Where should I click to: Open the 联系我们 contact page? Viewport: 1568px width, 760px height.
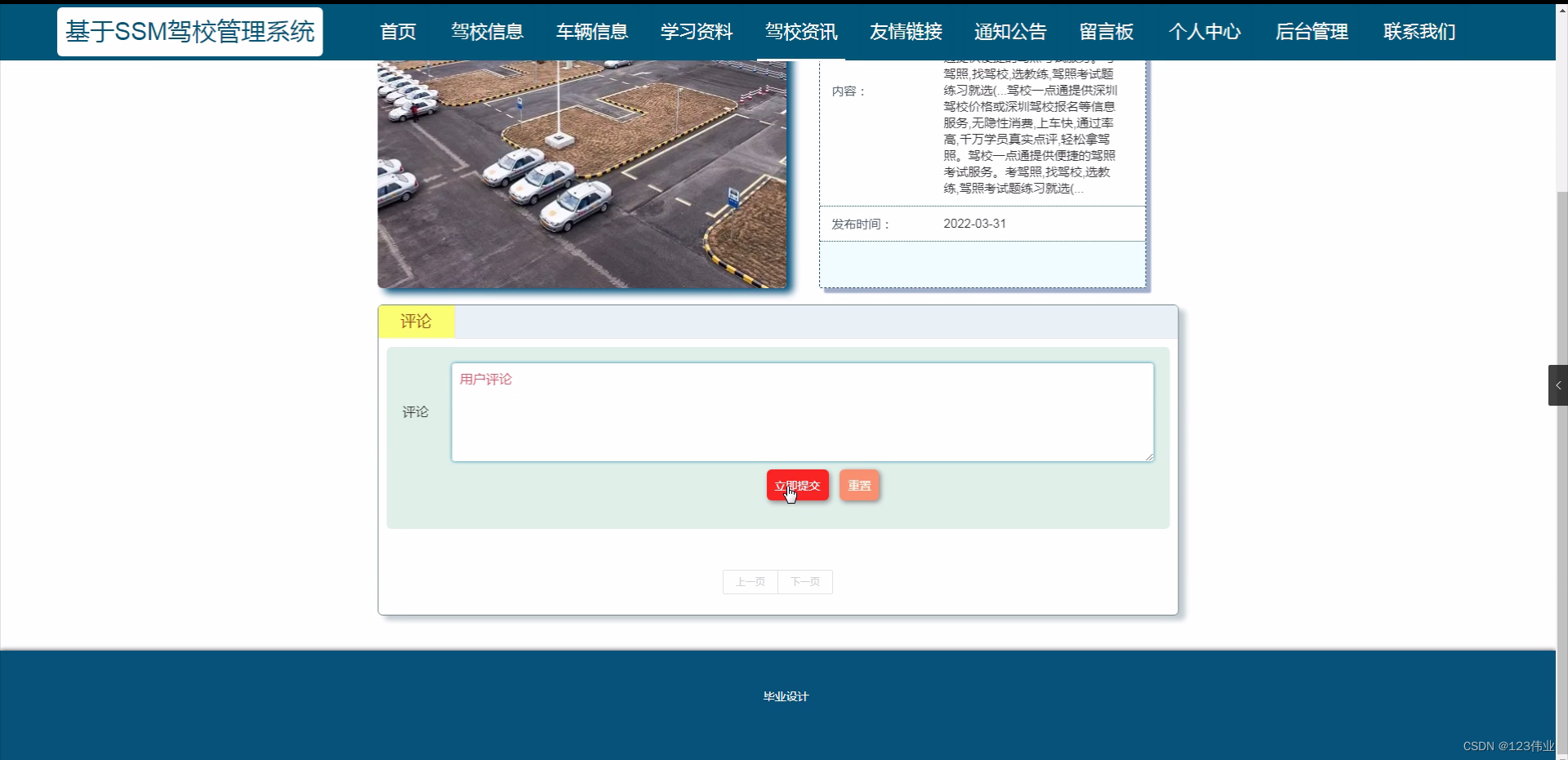click(x=1419, y=32)
